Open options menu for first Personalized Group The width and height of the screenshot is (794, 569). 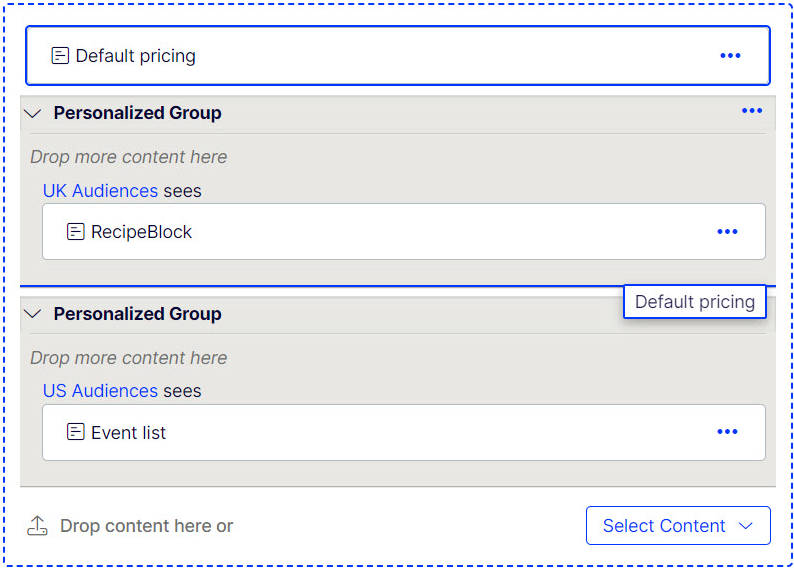tap(752, 111)
